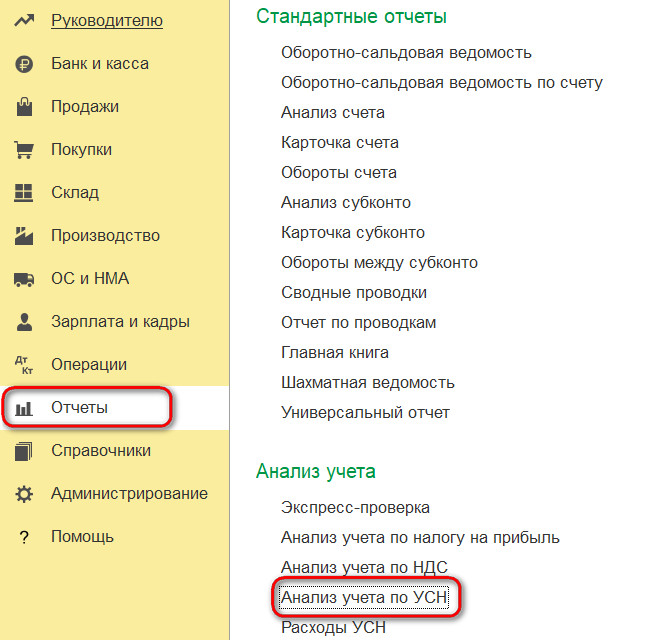The image size is (649, 640).
Task: Open the ОС и НМА section
Action: point(90,279)
